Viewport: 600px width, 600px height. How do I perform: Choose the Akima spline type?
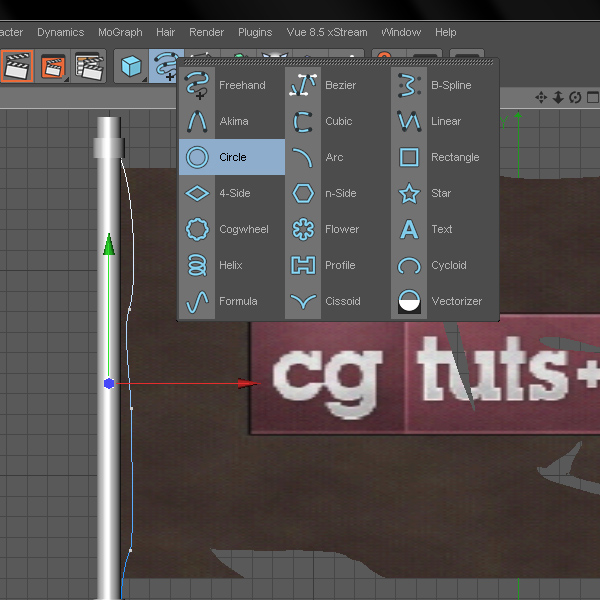(232, 121)
